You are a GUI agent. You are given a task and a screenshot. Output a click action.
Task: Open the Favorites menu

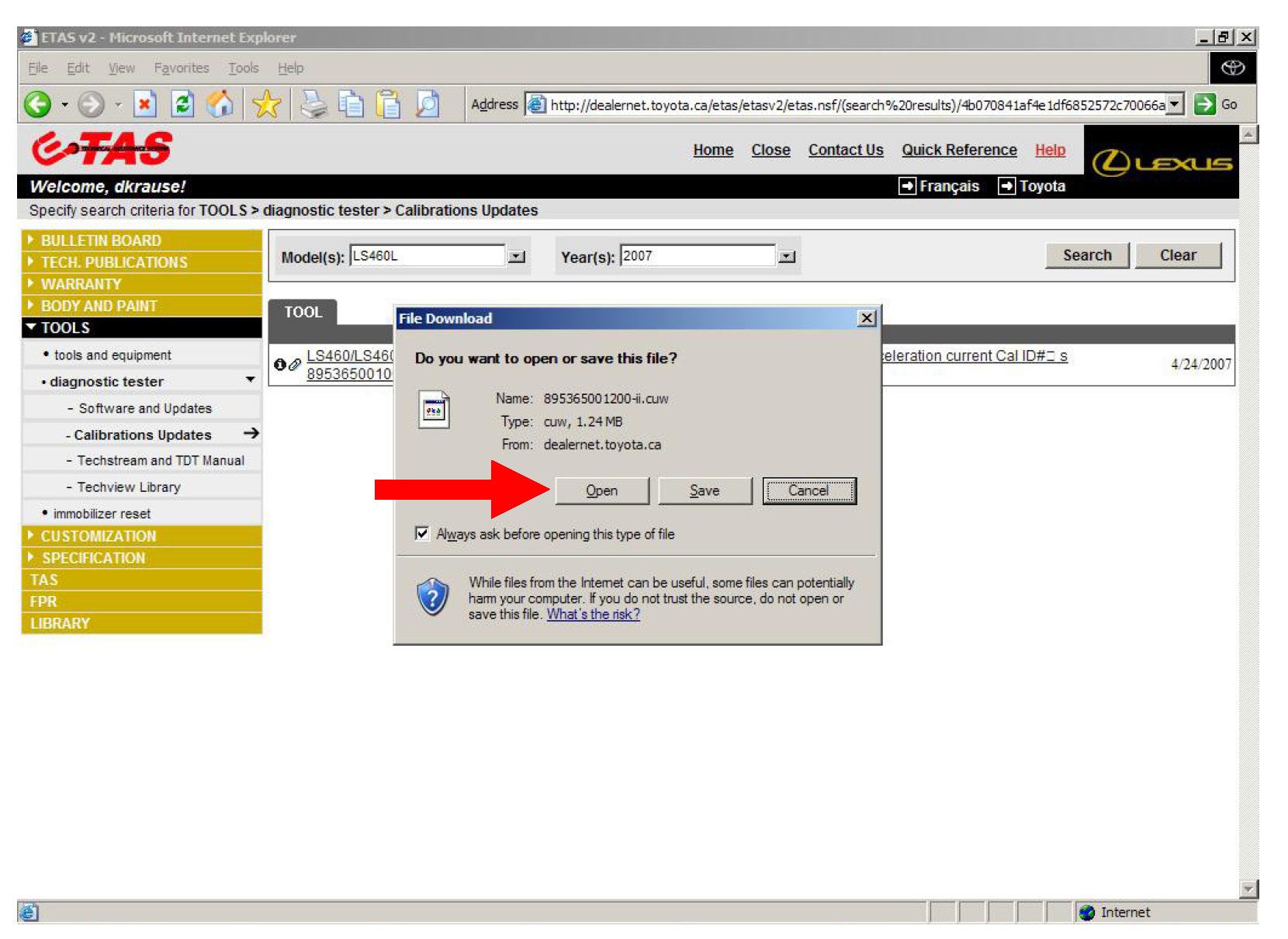pyautogui.click(x=182, y=68)
